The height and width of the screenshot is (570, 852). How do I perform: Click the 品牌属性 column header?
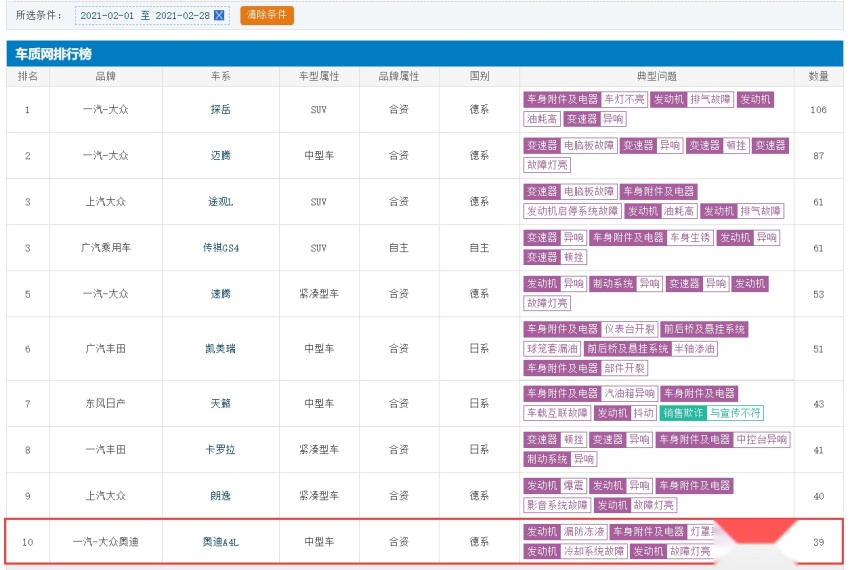coord(399,77)
